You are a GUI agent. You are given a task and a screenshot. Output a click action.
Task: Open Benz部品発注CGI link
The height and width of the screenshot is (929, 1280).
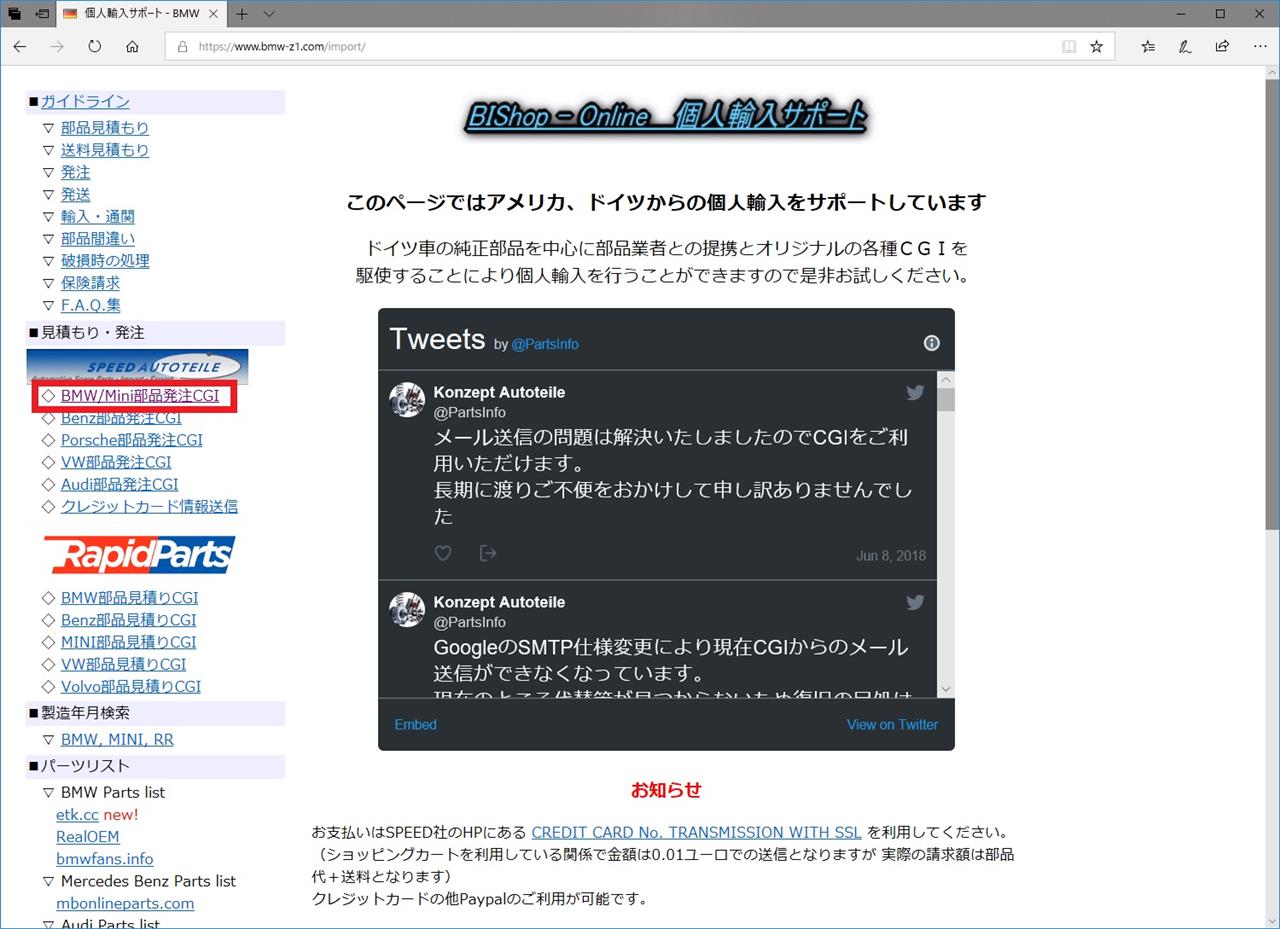(x=121, y=418)
